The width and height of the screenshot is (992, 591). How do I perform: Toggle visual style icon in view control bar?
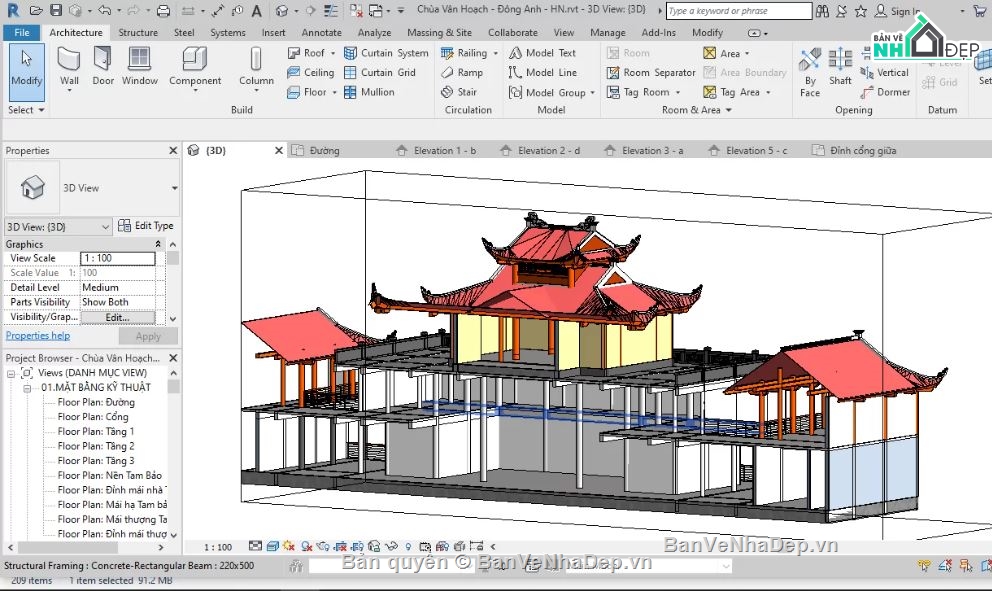[272, 546]
